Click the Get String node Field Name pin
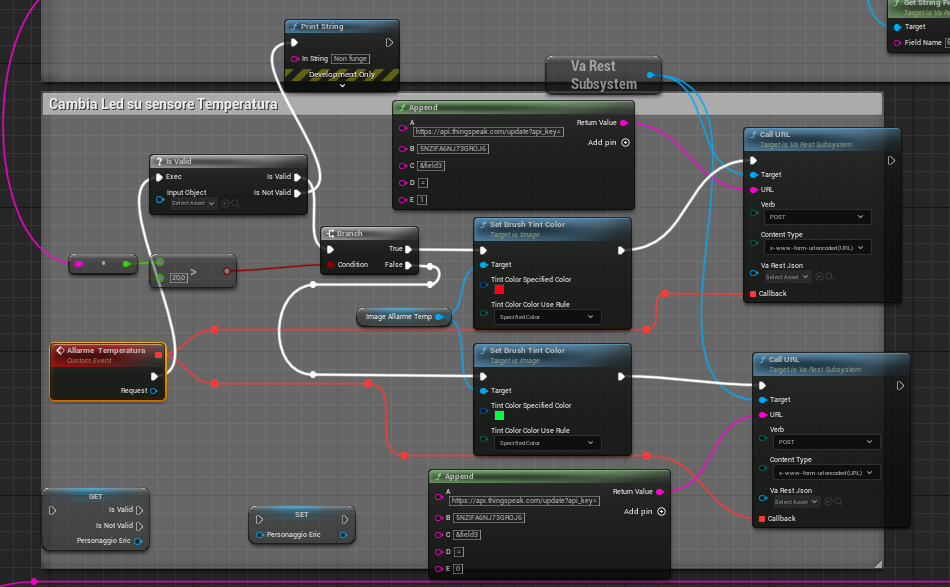The height and width of the screenshot is (587, 950). (898, 42)
